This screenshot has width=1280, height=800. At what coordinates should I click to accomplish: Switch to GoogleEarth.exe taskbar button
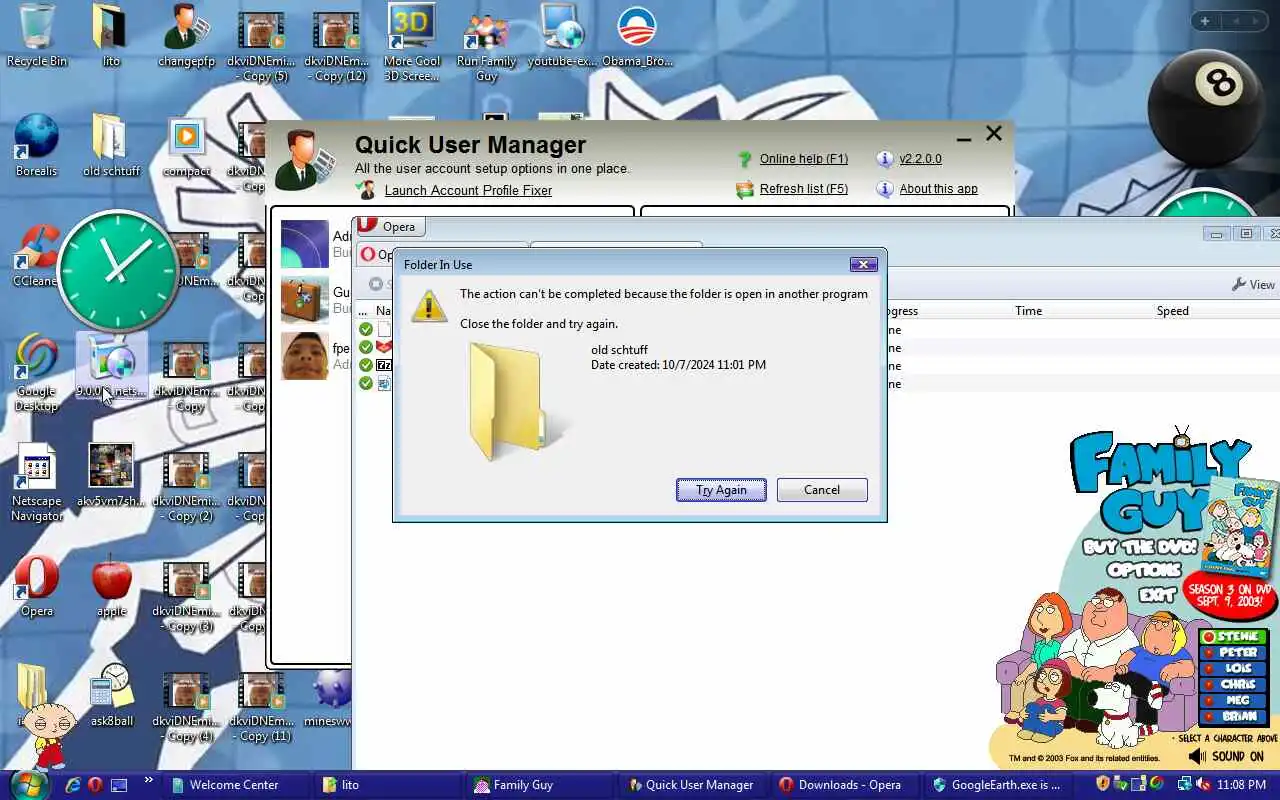click(997, 785)
